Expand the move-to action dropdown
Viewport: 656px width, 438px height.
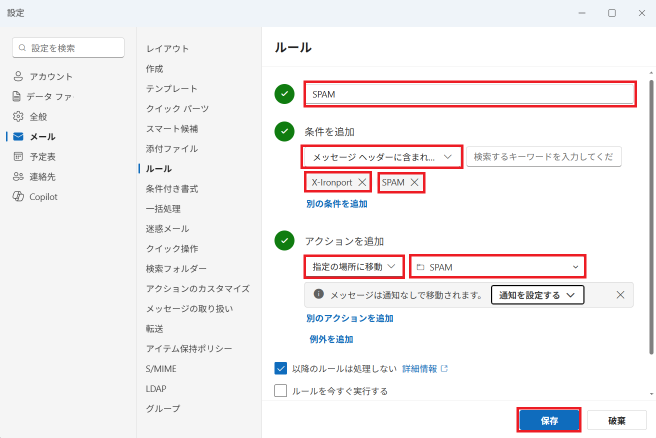[354, 266]
